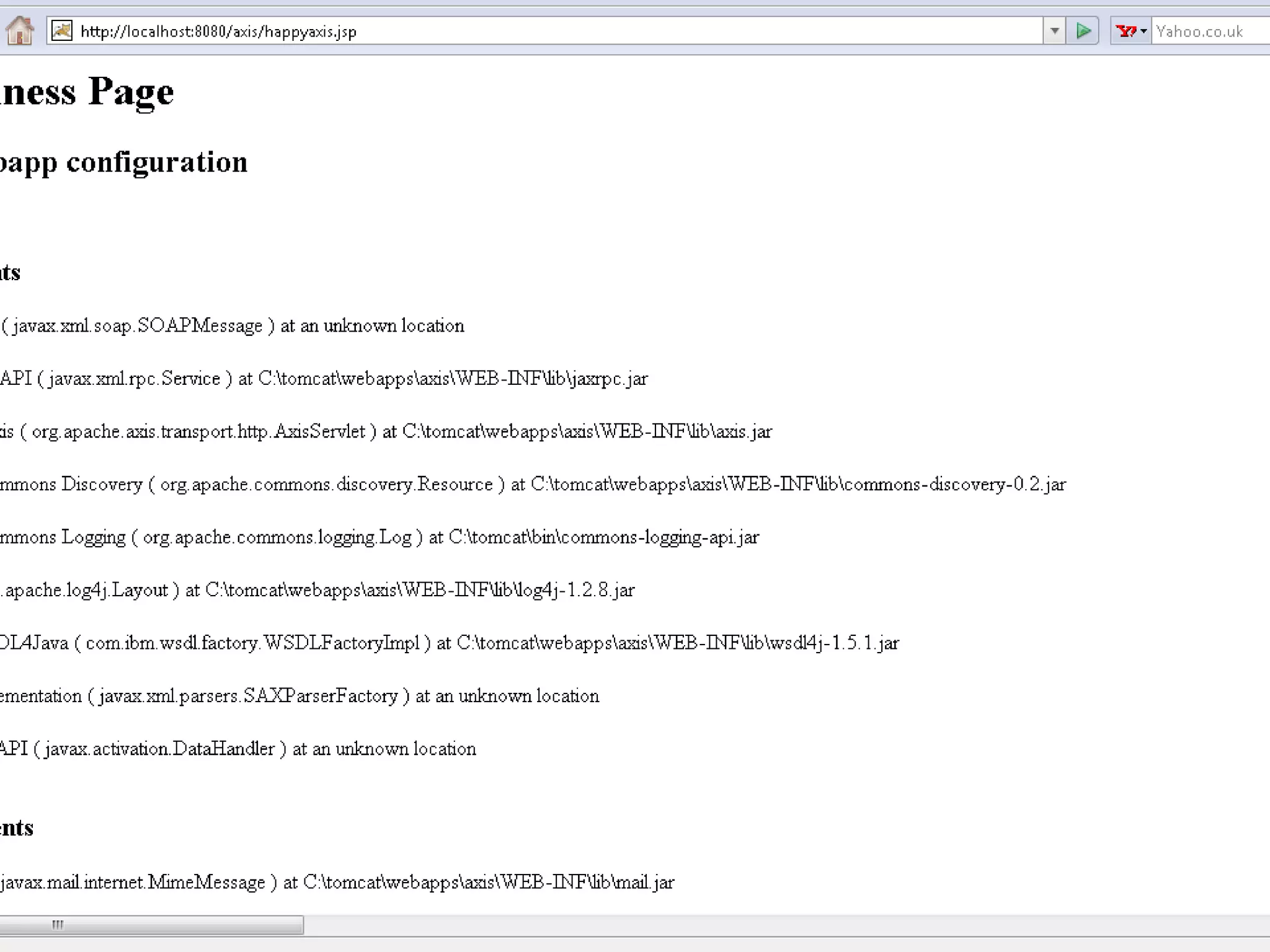Click com.ibm.wsdl.factory.WSDLFactoryImpl text
This screenshot has height=952, width=1270.
click(253, 643)
